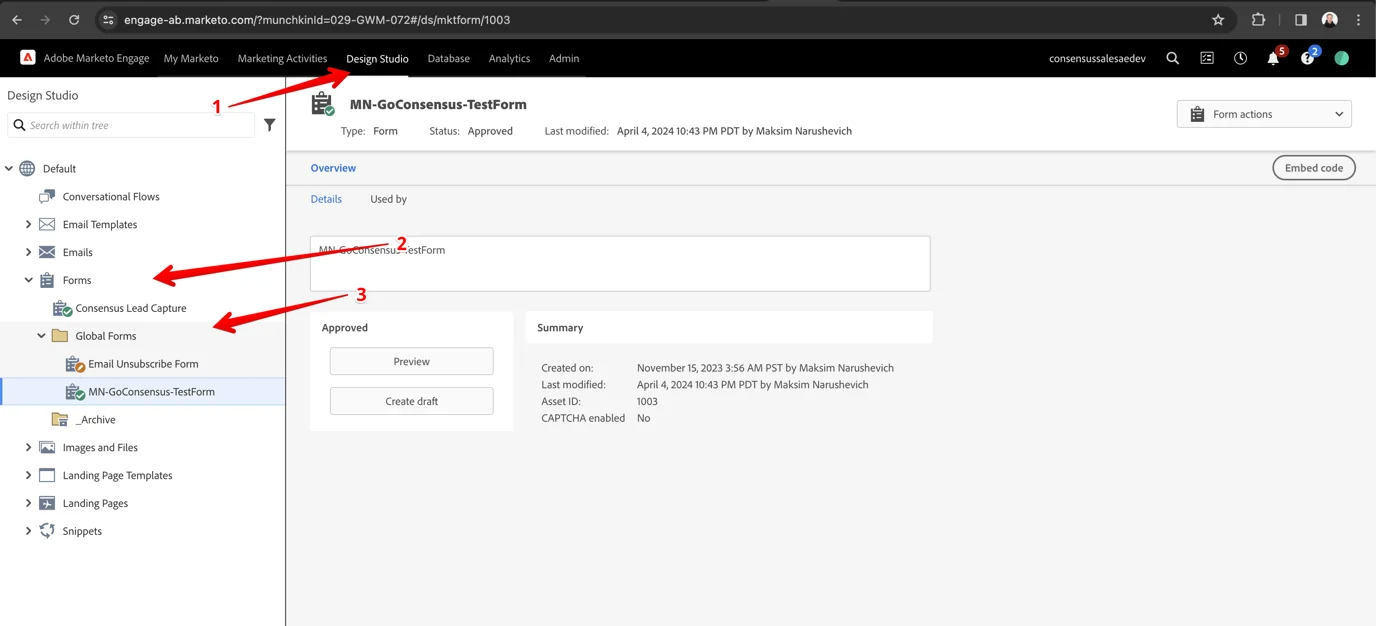Click Create draft button

pyautogui.click(x=411, y=401)
